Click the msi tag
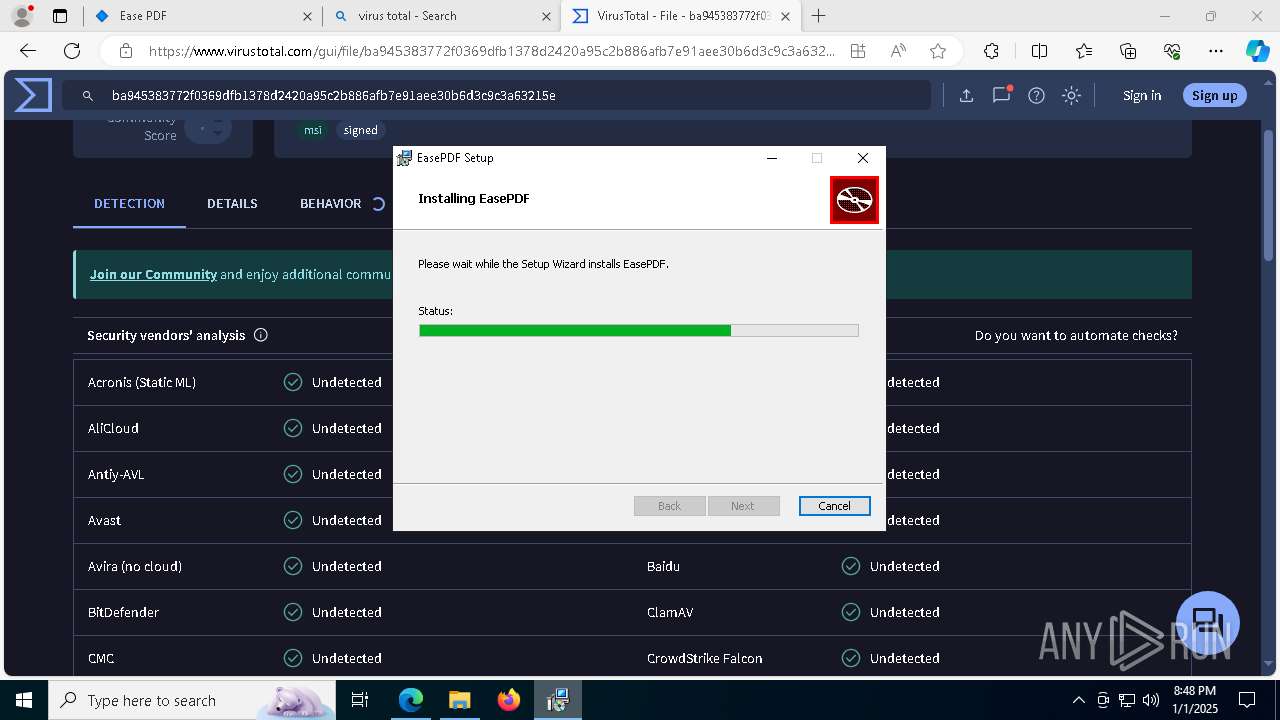Image resolution: width=1280 pixels, height=720 pixels. click(x=313, y=130)
